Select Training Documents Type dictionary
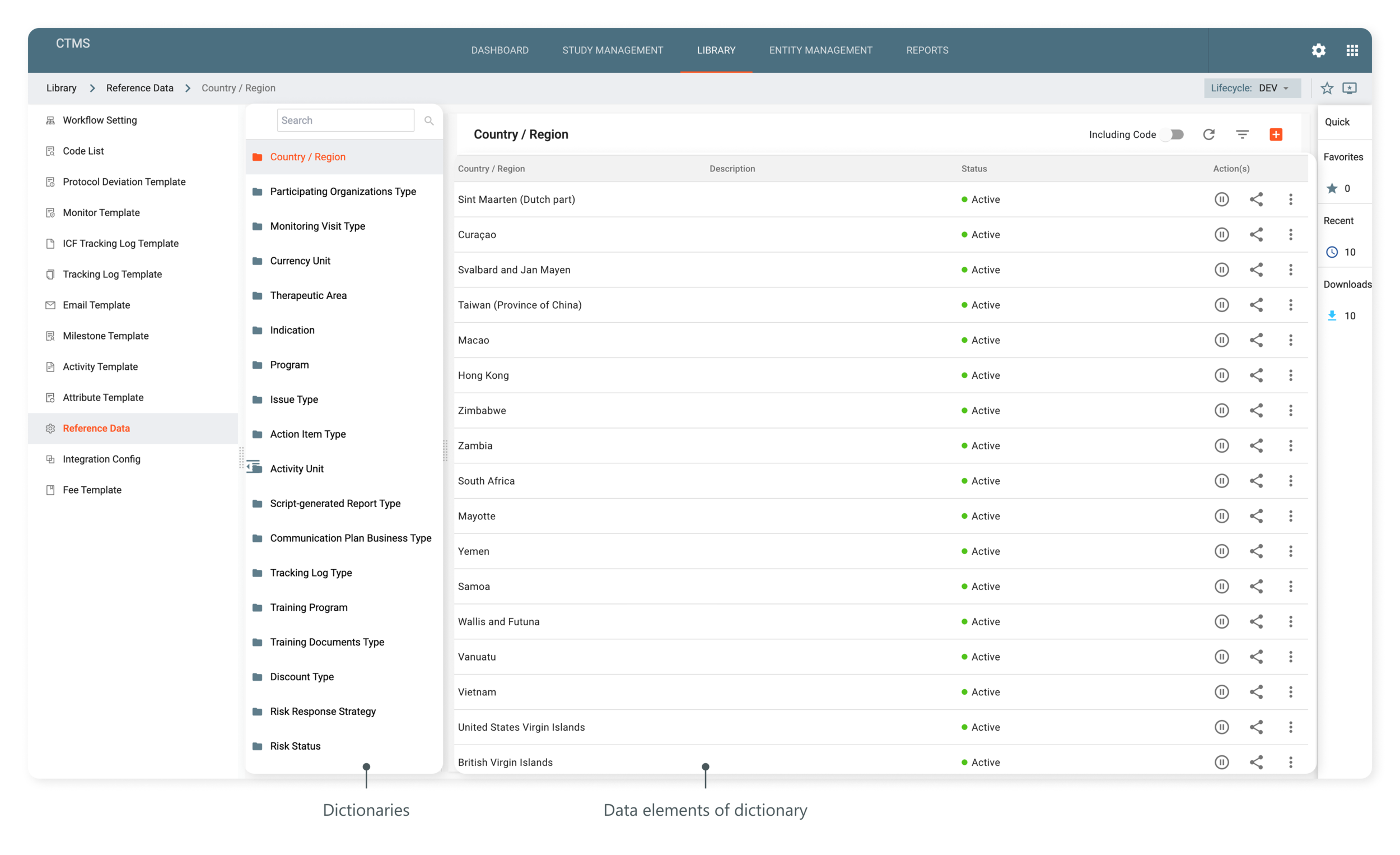This screenshot has height=855, width=1400. 326,643
